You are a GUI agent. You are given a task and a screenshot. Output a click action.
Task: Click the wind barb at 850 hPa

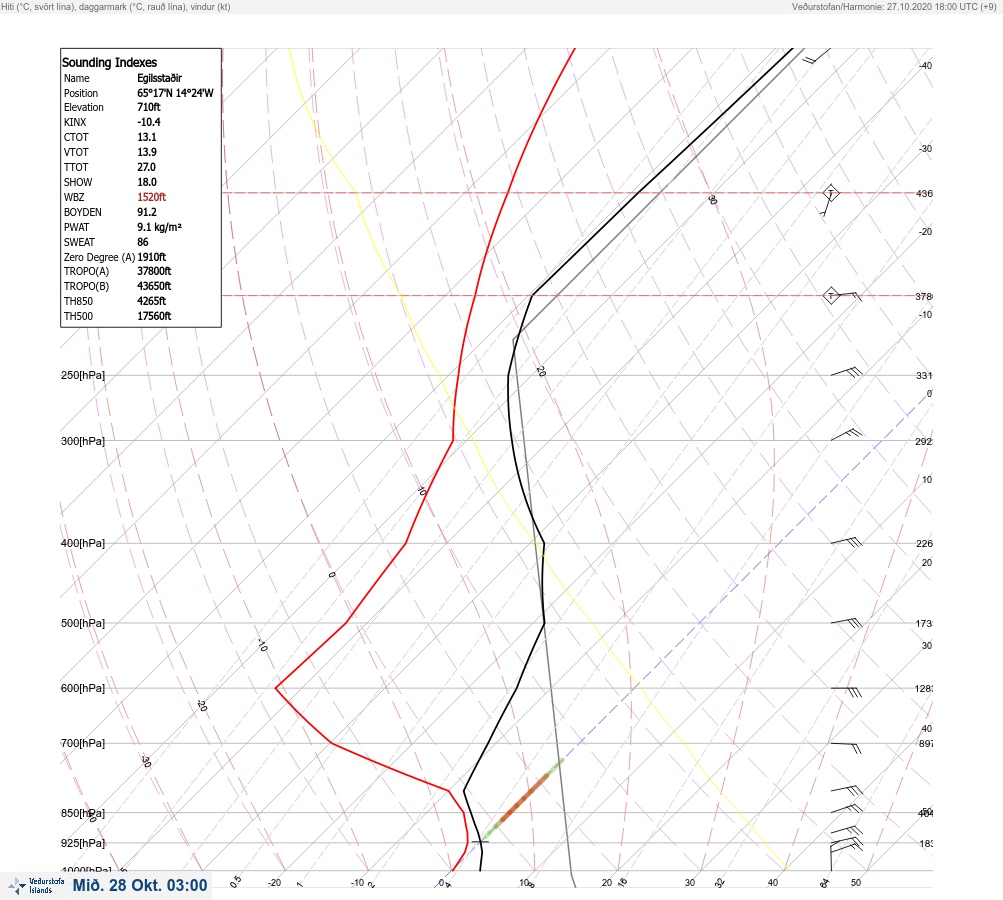click(x=846, y=809)
